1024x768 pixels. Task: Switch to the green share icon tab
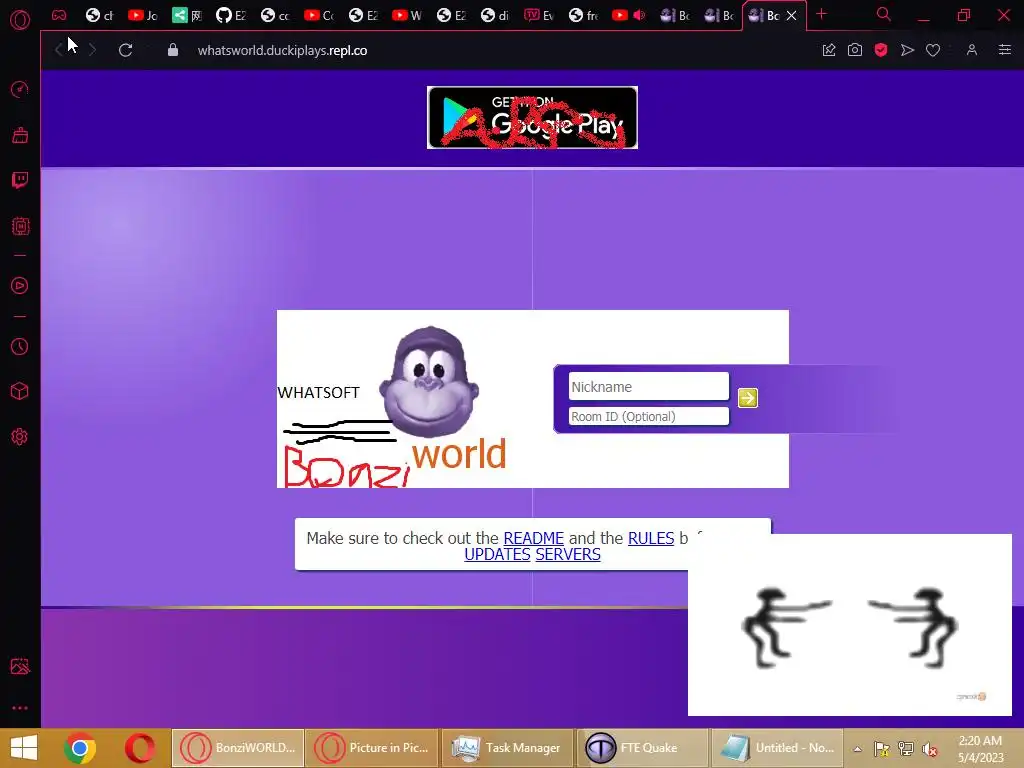tap(187, 15)
